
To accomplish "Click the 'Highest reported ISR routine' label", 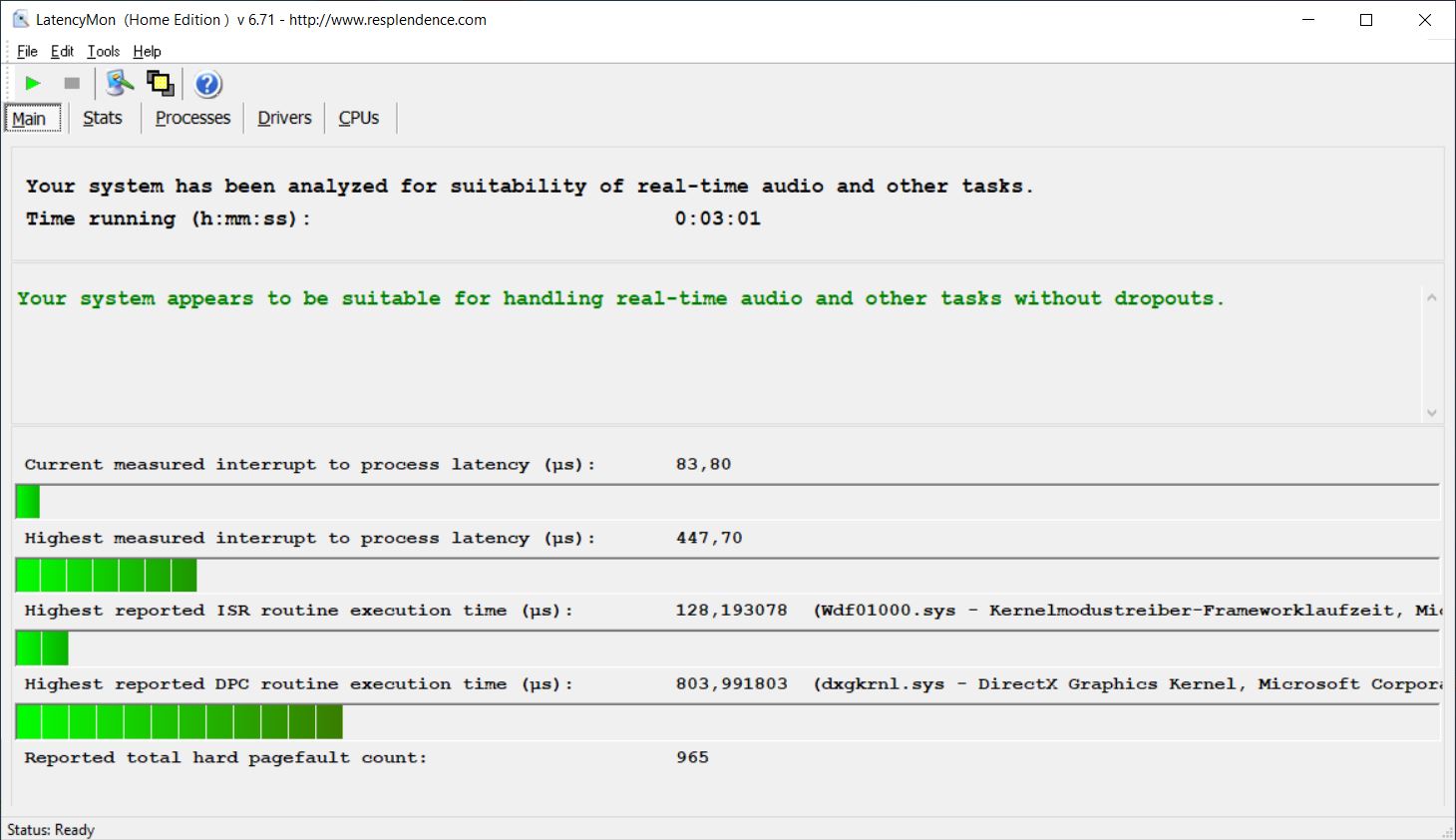I will pyautogui.click(x=298, y=611).
